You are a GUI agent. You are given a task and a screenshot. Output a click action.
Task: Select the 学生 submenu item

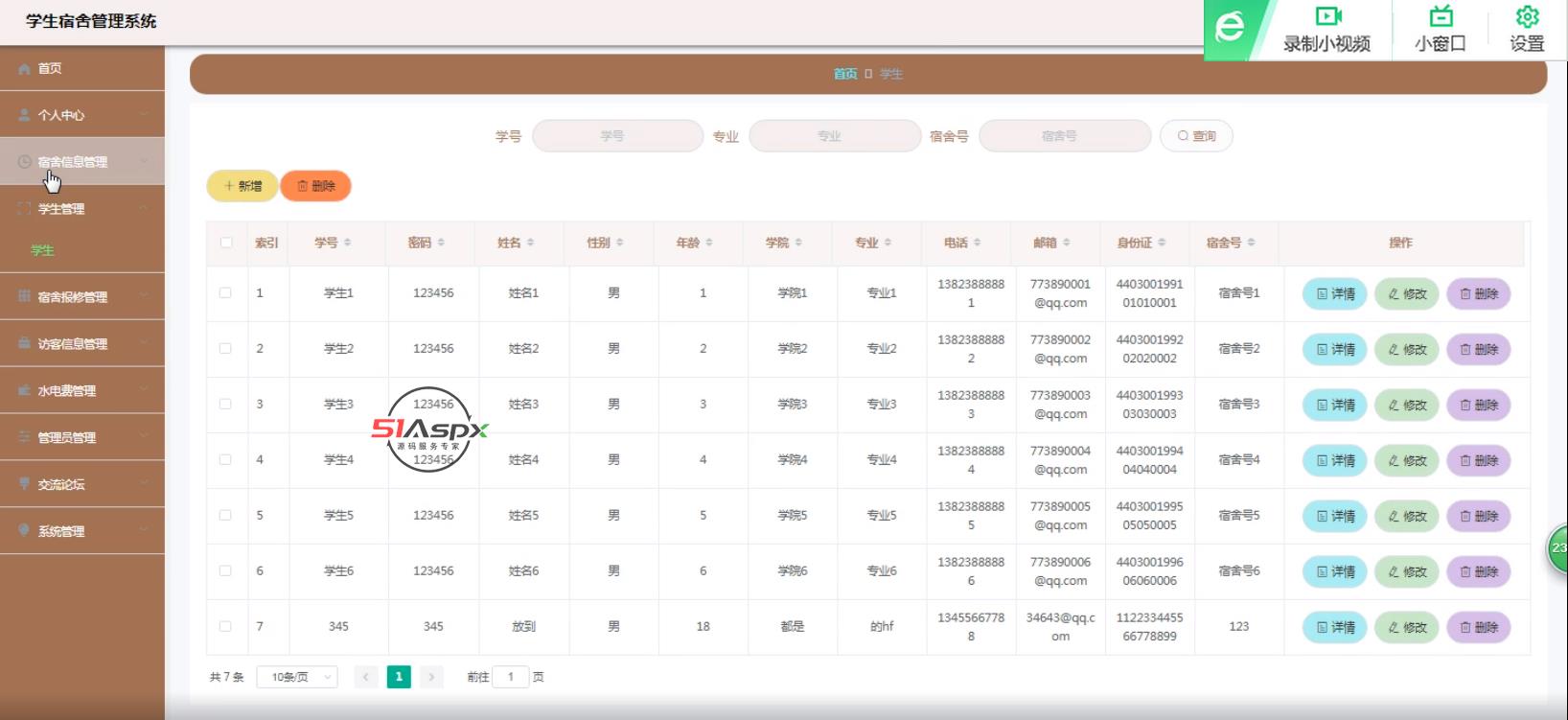pos(43,250)
